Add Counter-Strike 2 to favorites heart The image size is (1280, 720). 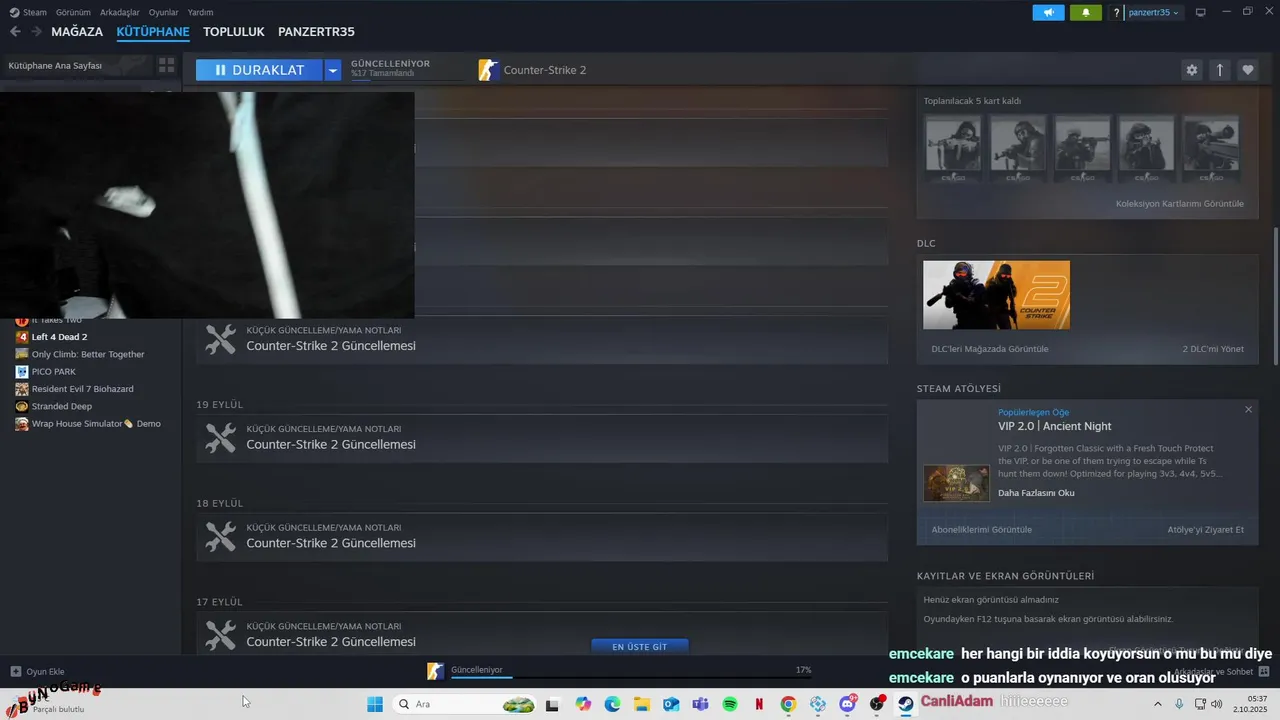(1247, 70)
